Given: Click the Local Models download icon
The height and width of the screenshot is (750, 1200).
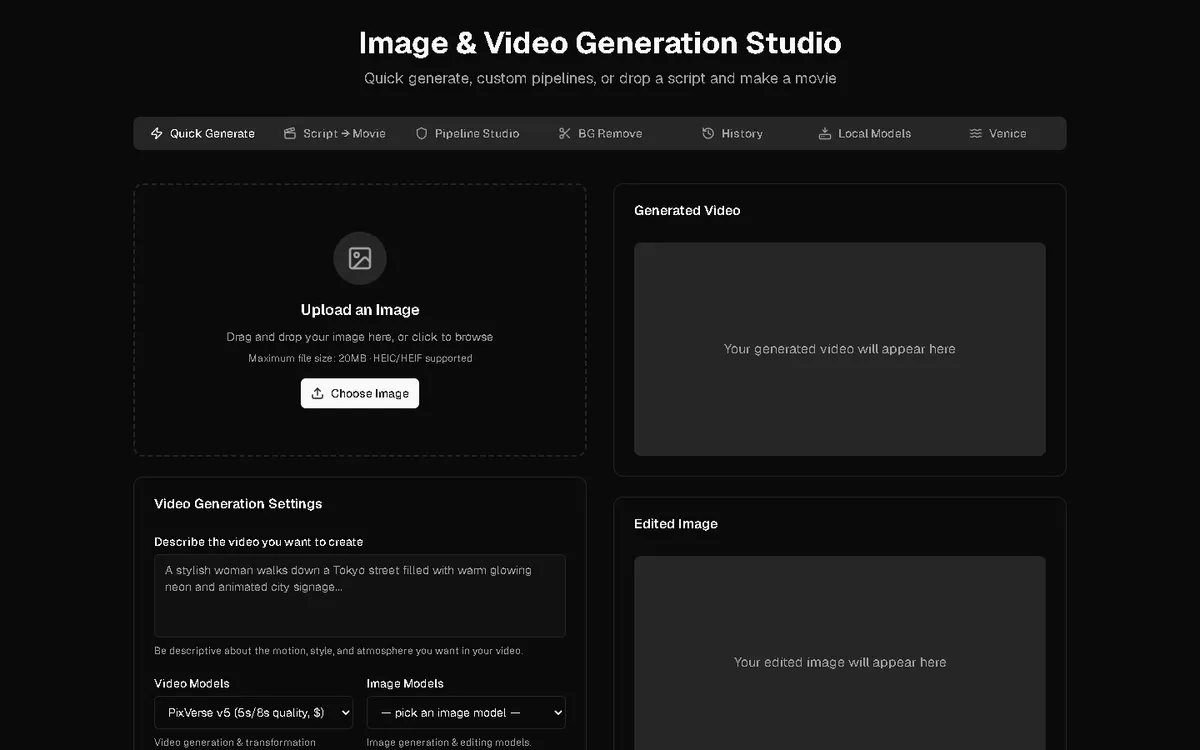Looking at the screenshot, I should pyautogui.click(x=825, y=133).
